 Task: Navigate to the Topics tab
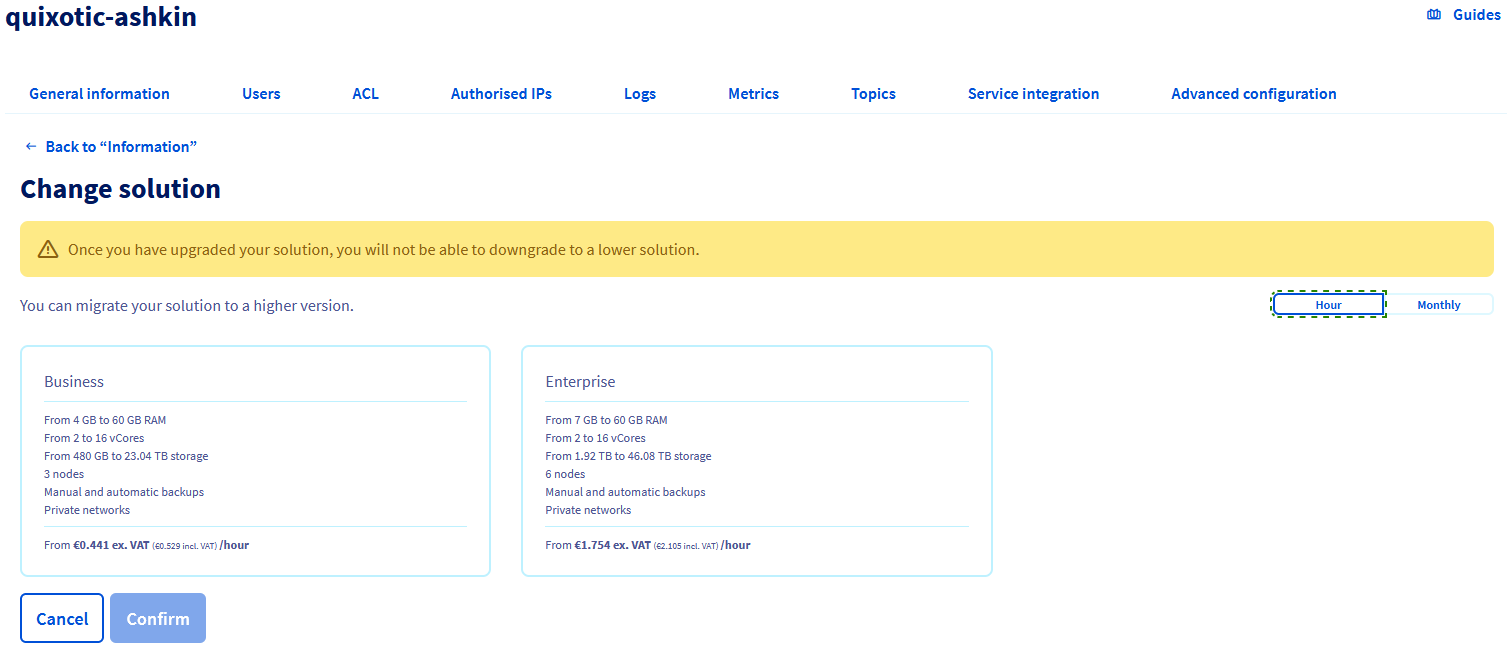coord(873,94)
